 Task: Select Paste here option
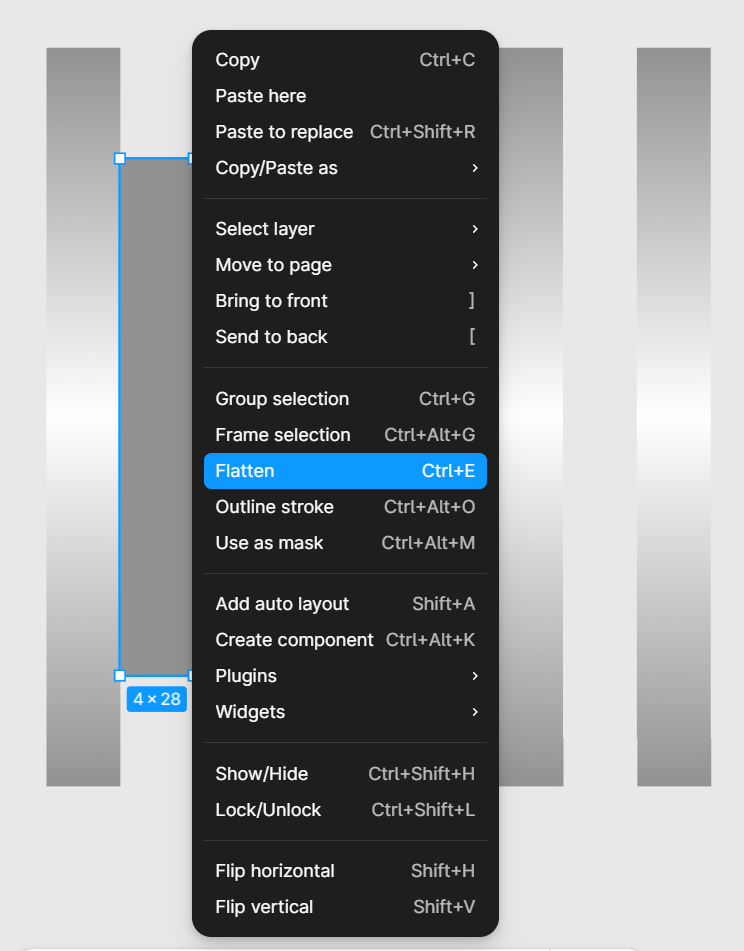coord(261,96)
